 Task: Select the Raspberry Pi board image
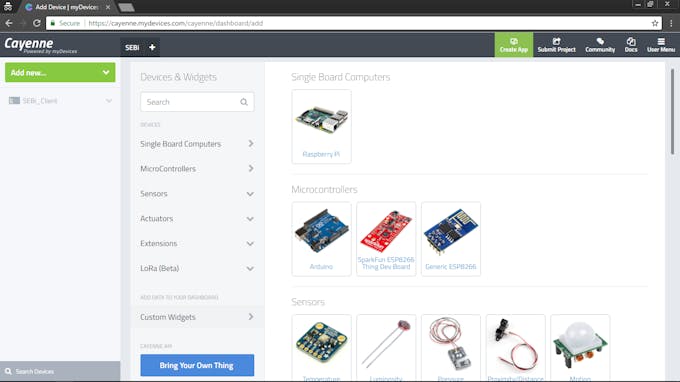point(321,119)
